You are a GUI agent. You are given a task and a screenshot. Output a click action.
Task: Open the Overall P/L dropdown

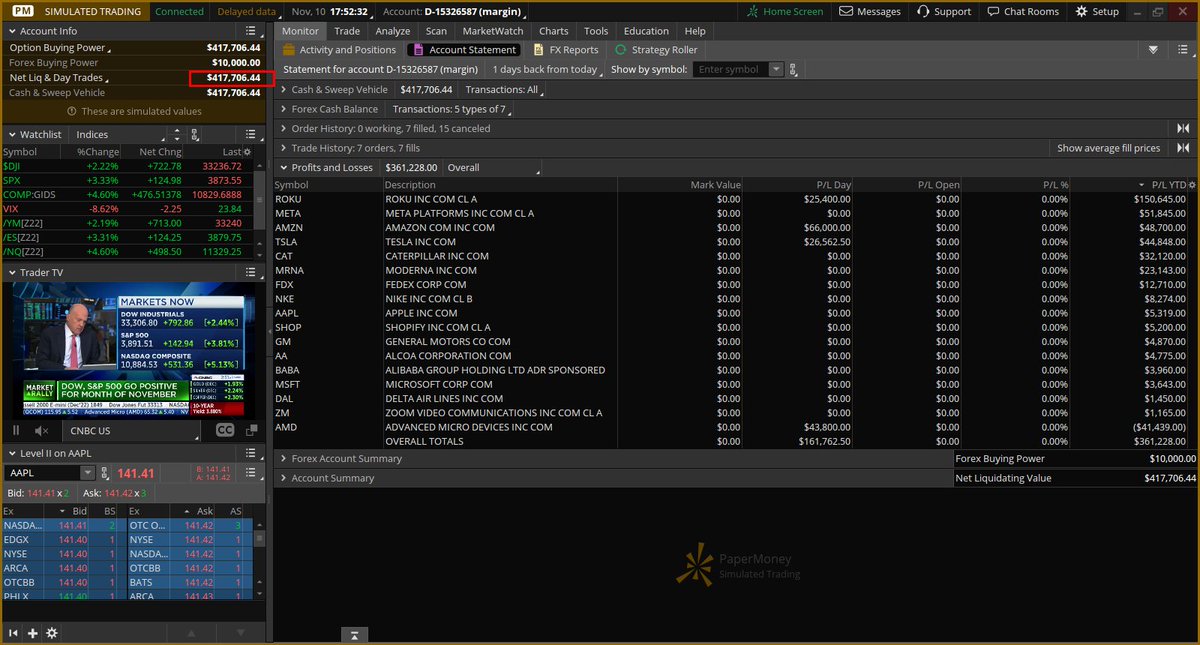coord(491,168)
